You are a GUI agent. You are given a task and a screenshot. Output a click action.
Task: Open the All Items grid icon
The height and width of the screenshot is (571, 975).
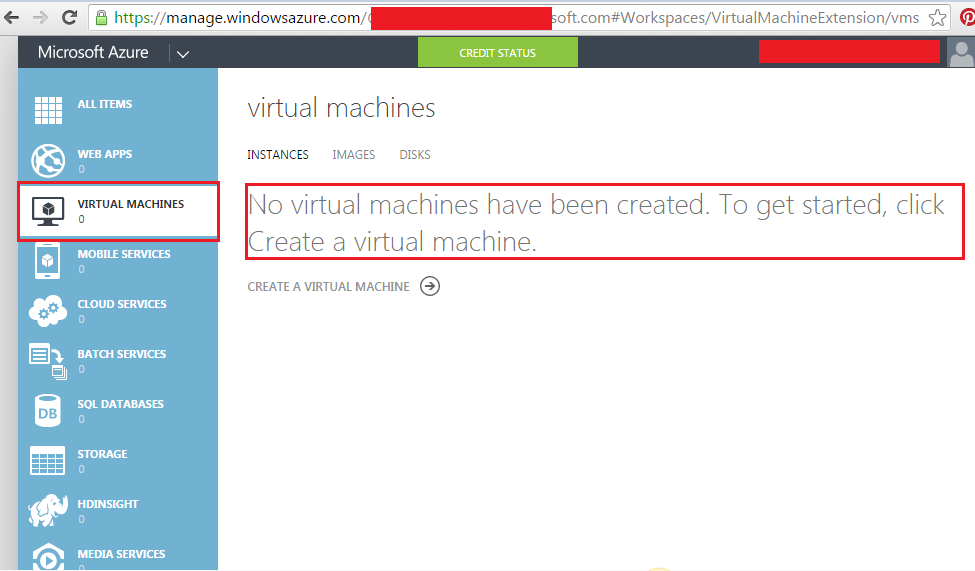[x=48, y=110]
